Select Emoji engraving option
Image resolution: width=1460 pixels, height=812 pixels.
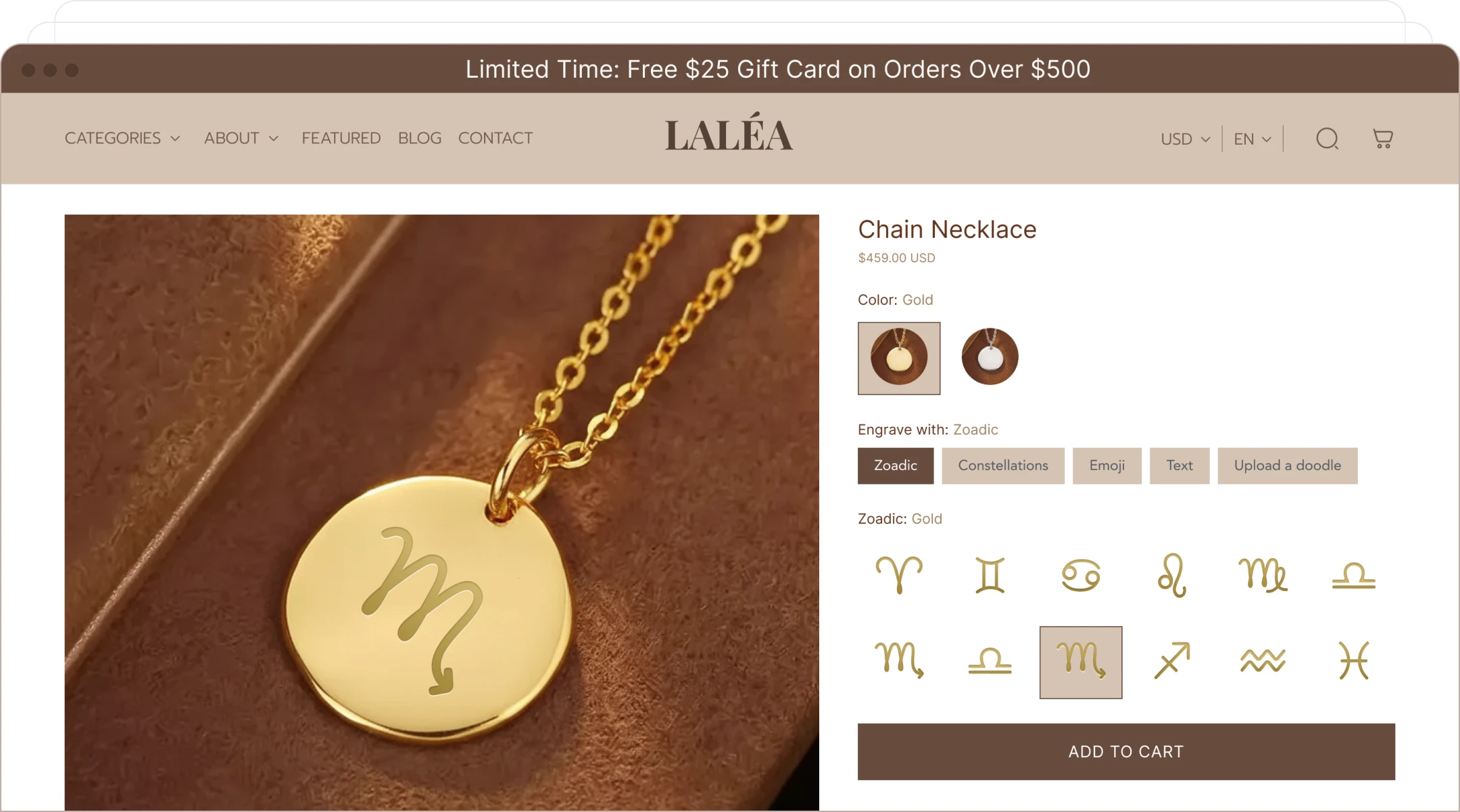point(1107,465)
